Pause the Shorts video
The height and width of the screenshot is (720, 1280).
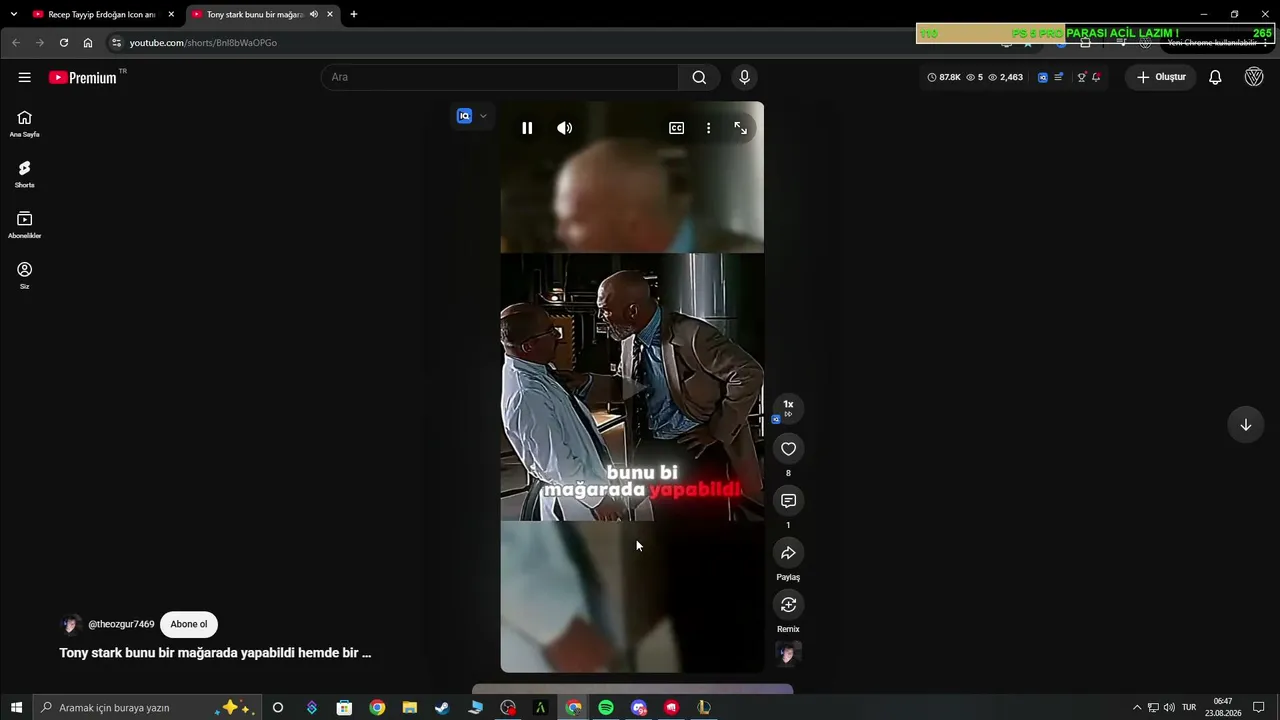coord(527,128)
